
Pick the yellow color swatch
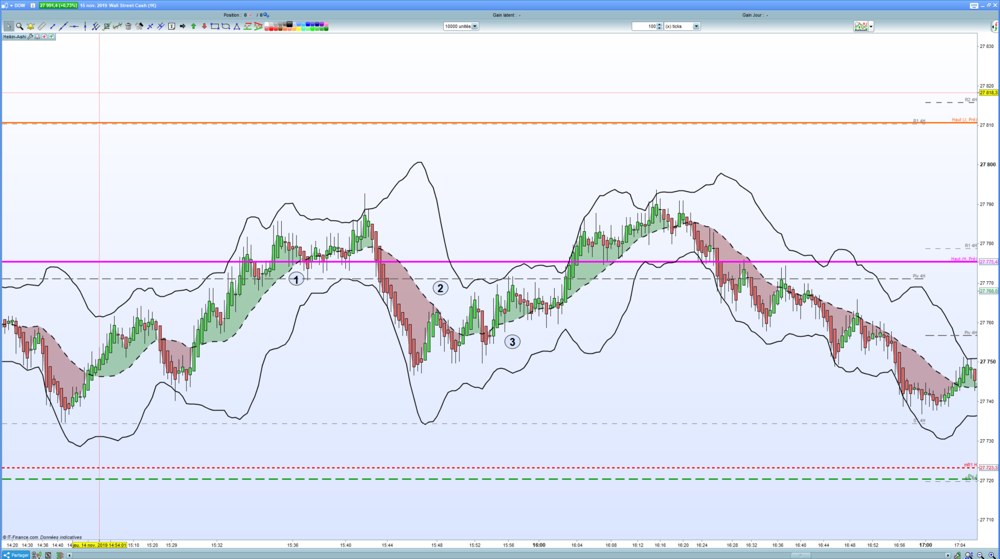298,29
